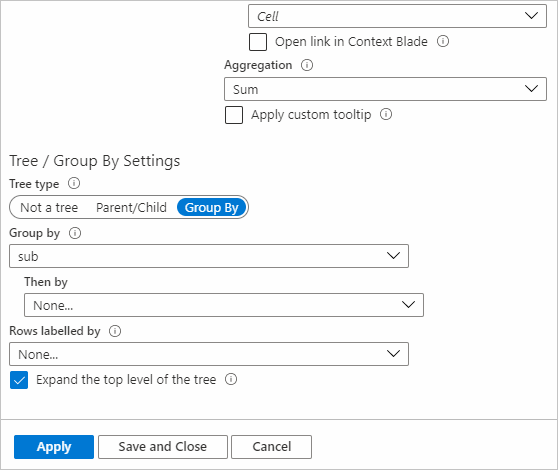Click the Rows labelled by info icon

[115, 331]
